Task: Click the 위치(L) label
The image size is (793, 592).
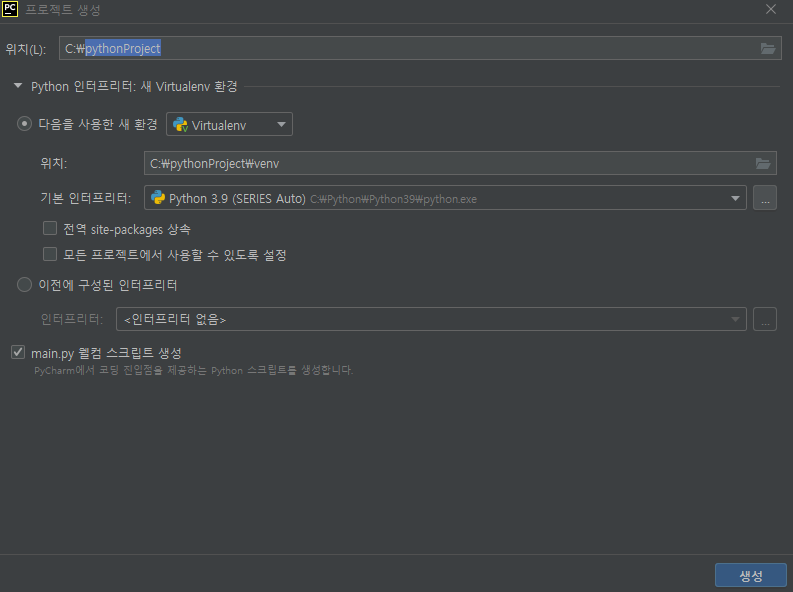Action: [x=25, y=49]
